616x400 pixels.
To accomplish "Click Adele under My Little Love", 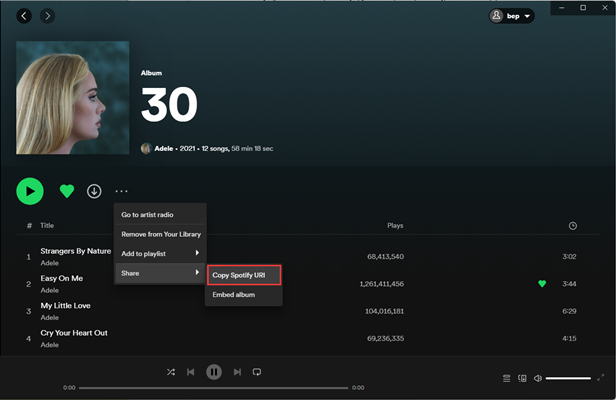I will [x=50, y=317].
